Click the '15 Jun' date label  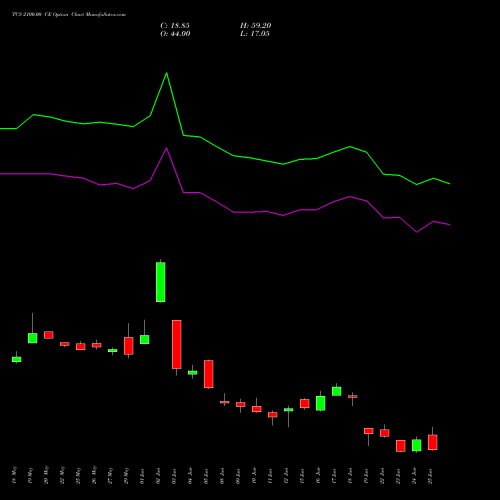302,476
